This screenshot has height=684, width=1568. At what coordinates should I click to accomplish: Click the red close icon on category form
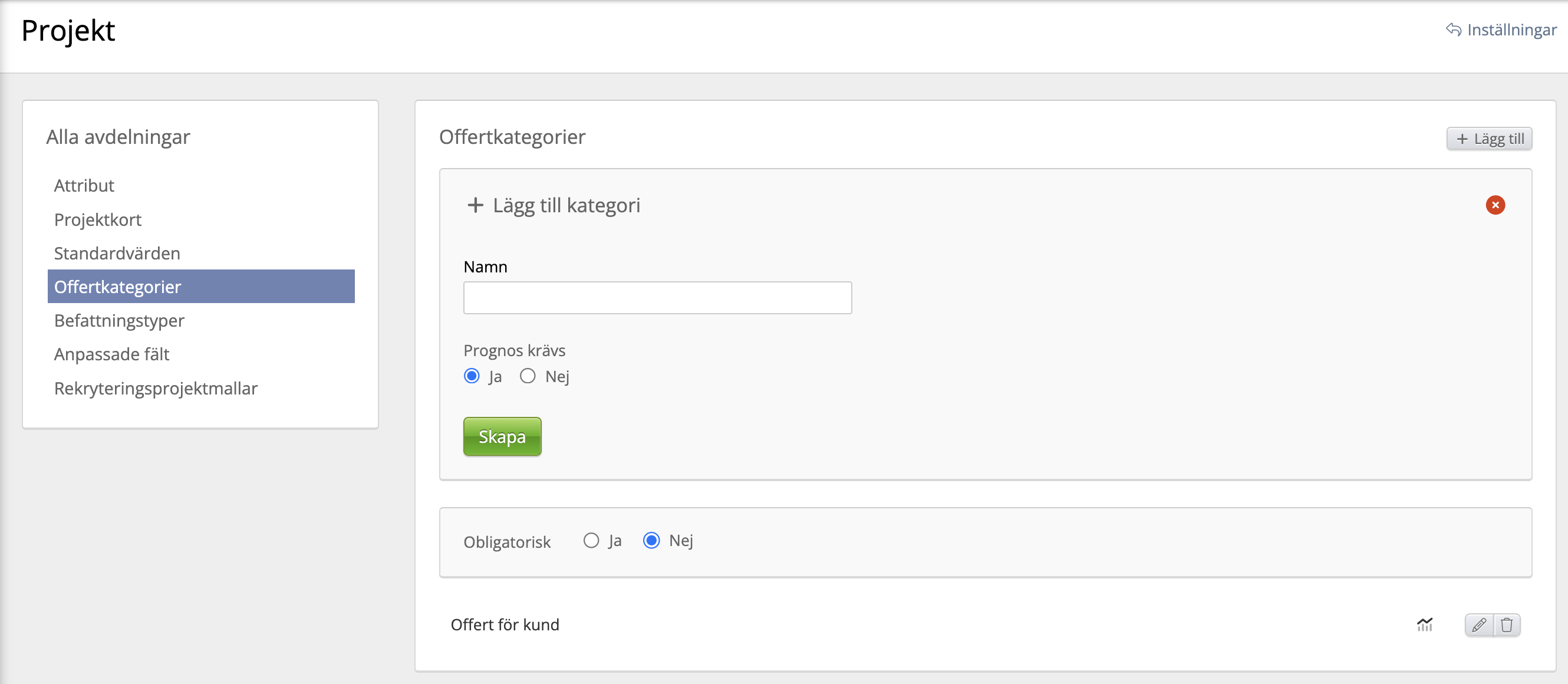pyautogui.click(x=1495, y=205)
